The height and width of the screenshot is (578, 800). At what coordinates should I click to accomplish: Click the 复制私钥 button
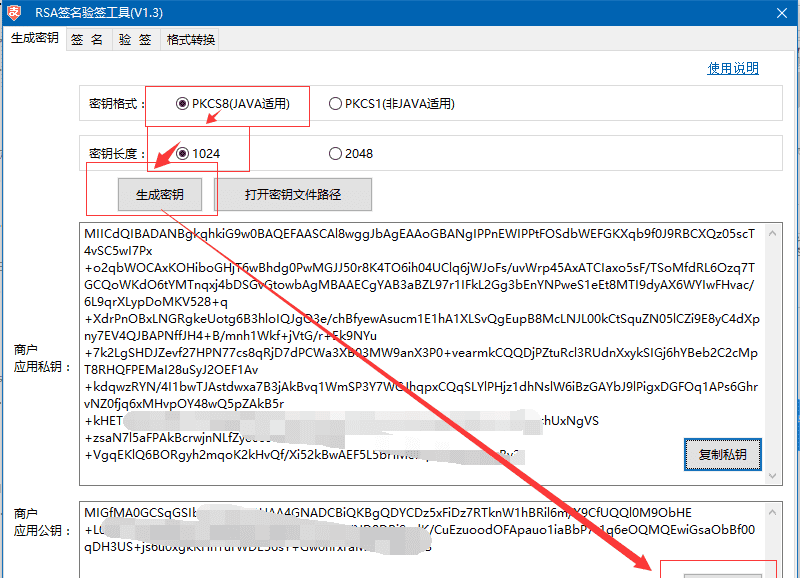[x=722, y=455]
